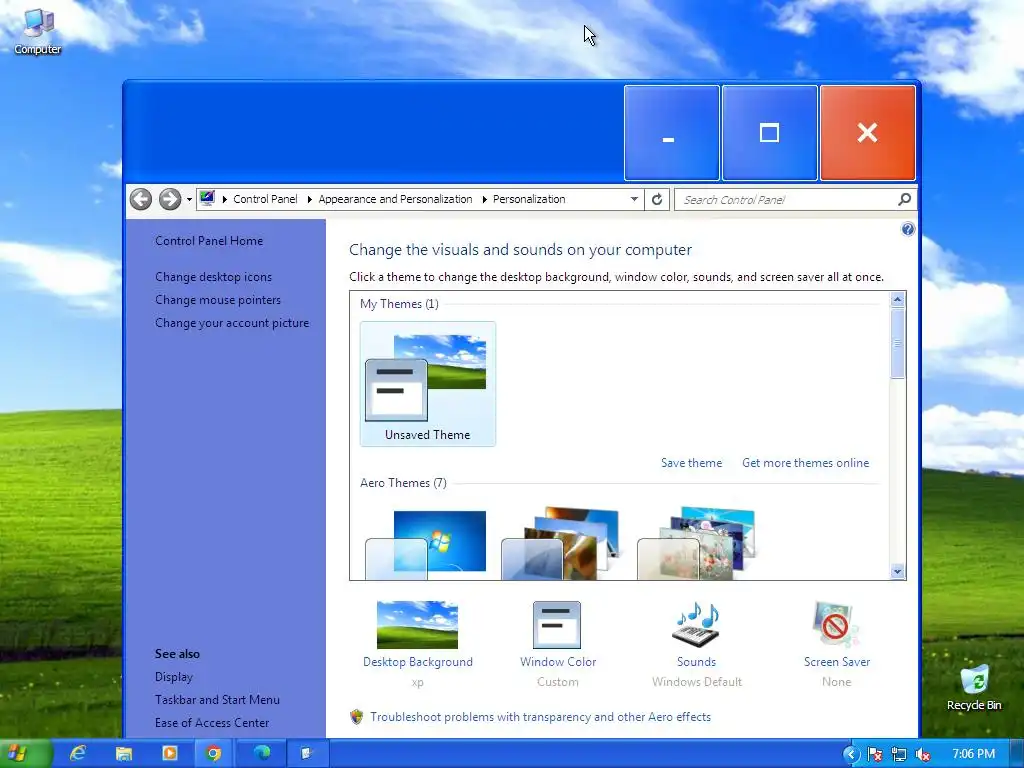Click the magnifier search icon
The image size is (1024, 768).
point(904,199)
